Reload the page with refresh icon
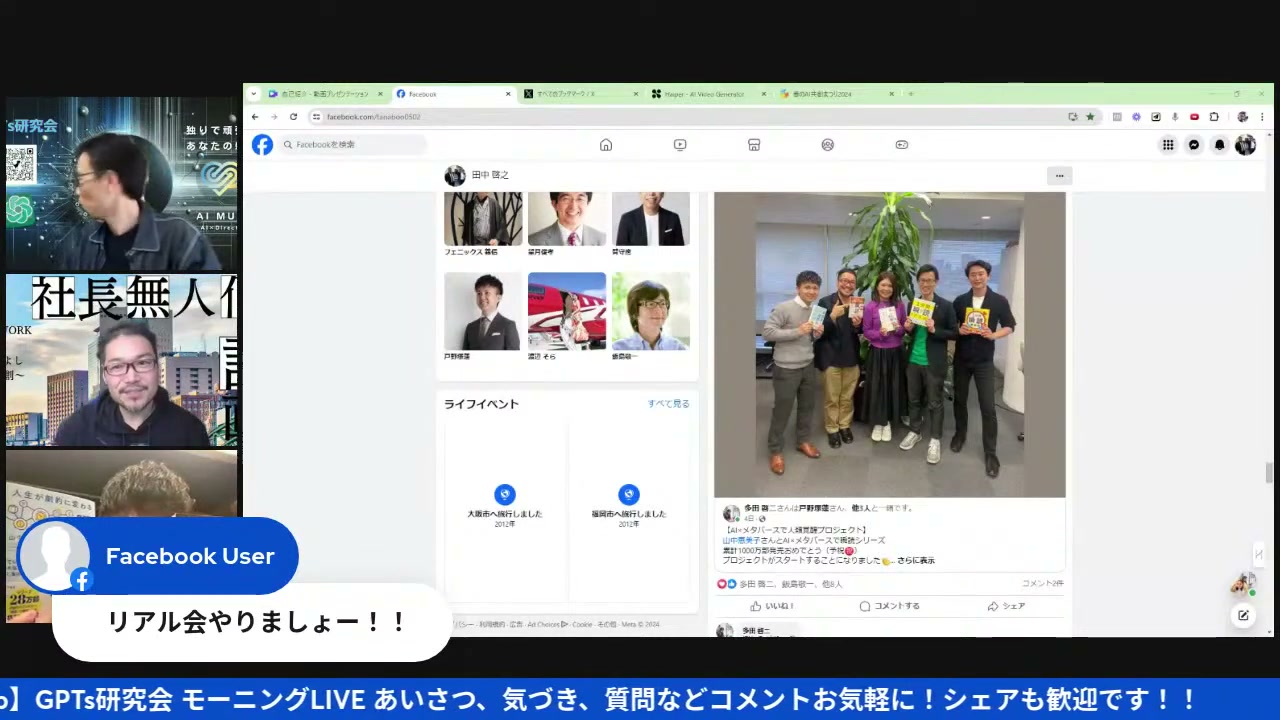 point(293,117)
